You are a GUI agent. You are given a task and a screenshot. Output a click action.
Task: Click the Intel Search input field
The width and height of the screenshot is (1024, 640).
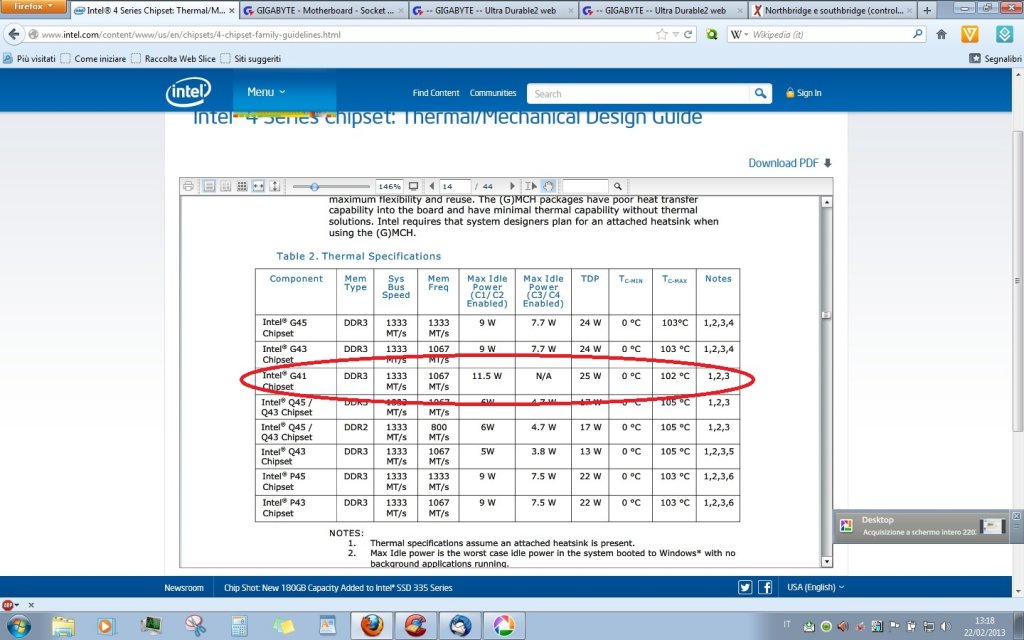(x=639, y=93)
